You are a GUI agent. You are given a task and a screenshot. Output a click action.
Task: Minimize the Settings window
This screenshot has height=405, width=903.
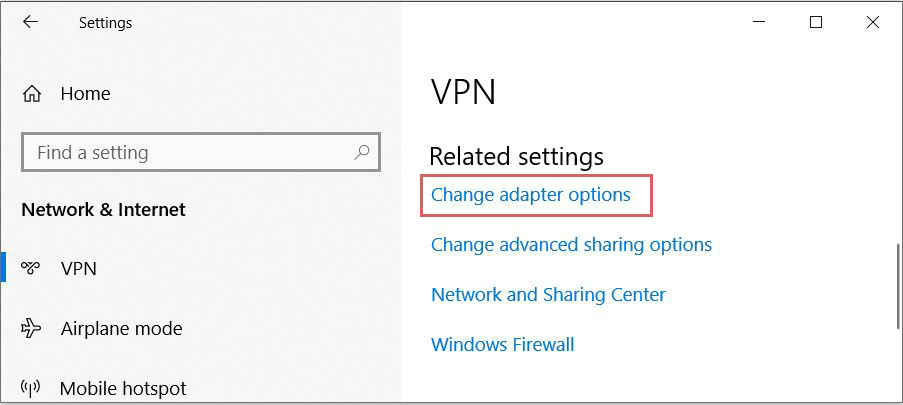759,22
